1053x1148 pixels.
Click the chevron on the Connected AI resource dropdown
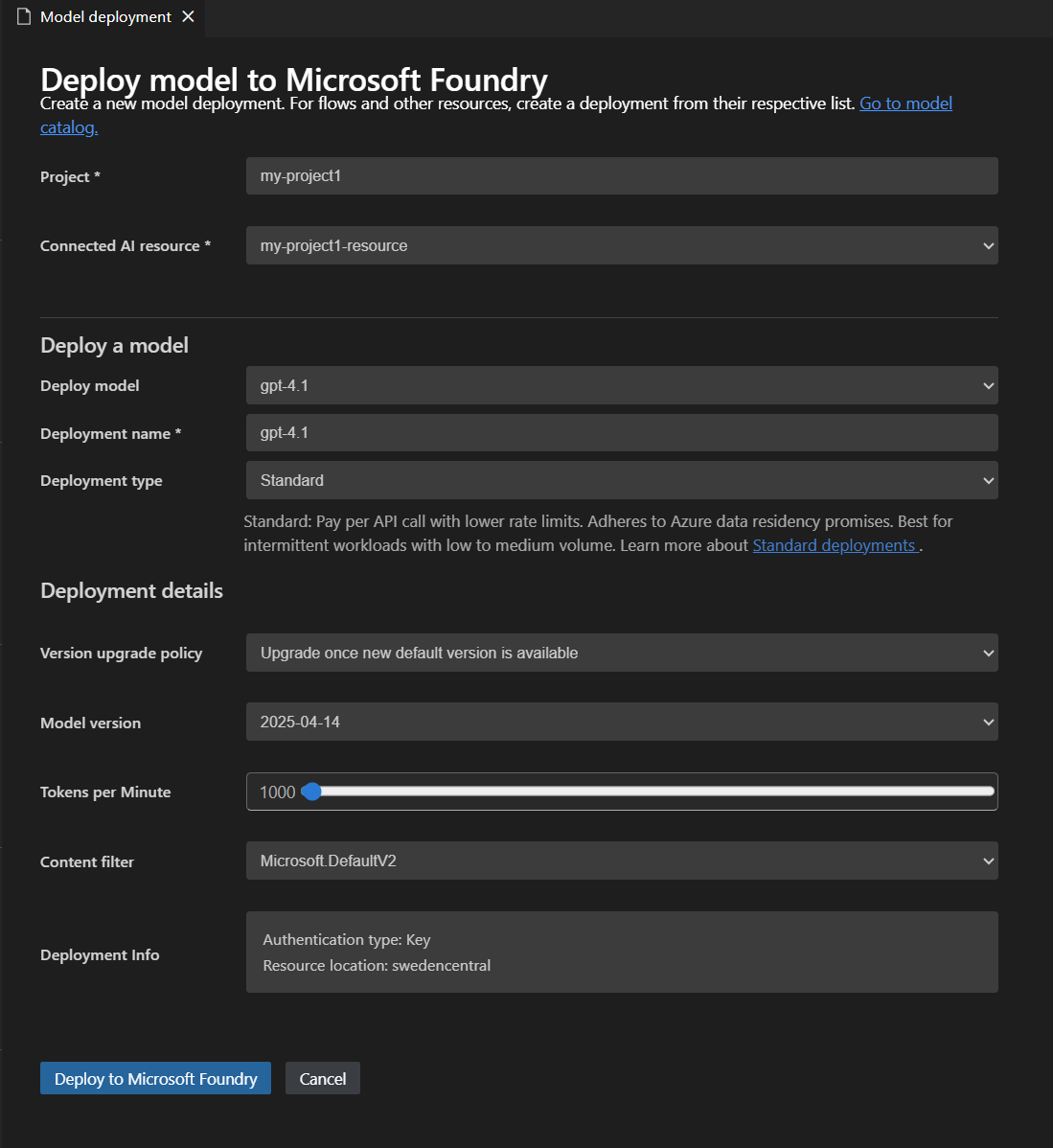click(988, 245)
